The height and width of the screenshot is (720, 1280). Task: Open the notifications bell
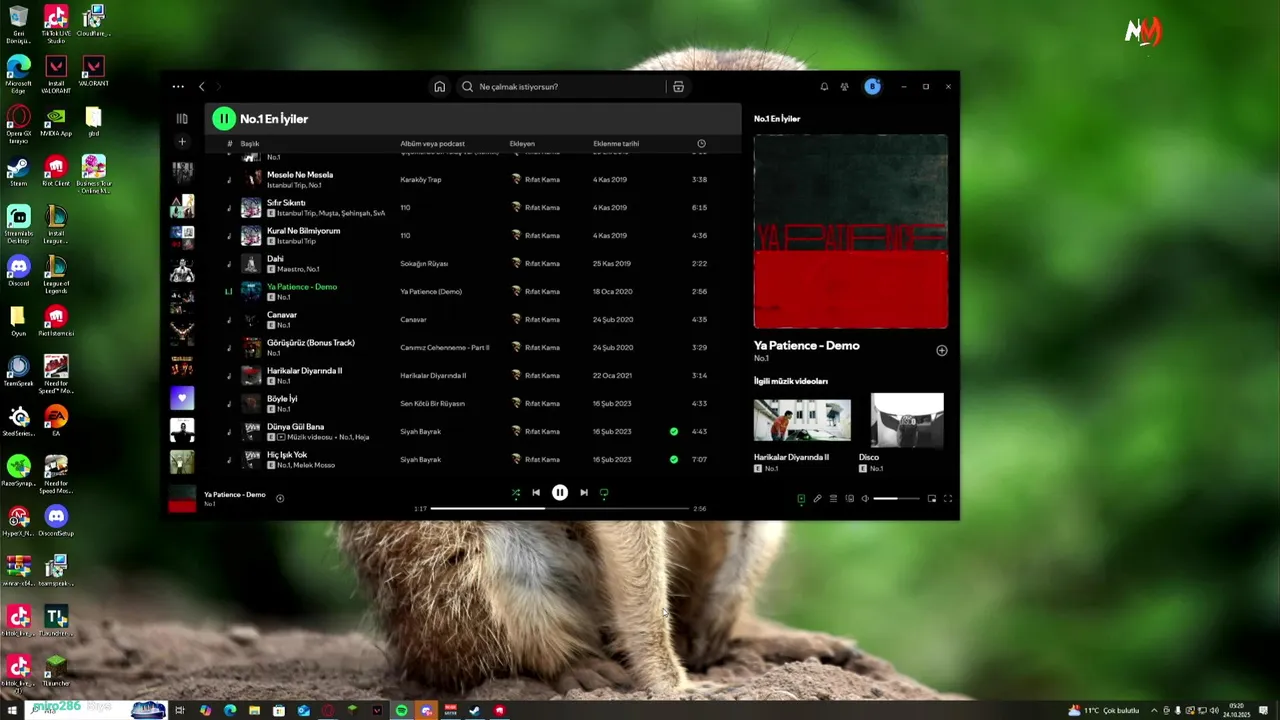click(x=824, y=87)
